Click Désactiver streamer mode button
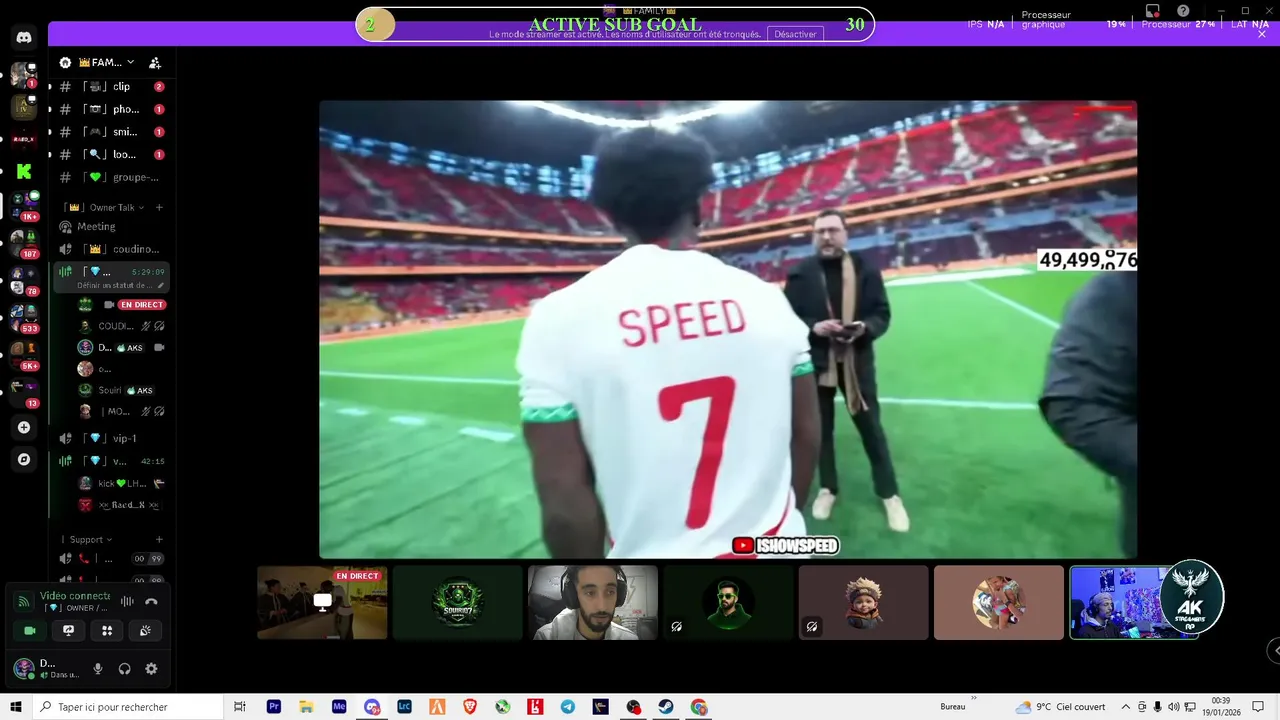Screen dimensions: 1280x720 coord(796,34)
